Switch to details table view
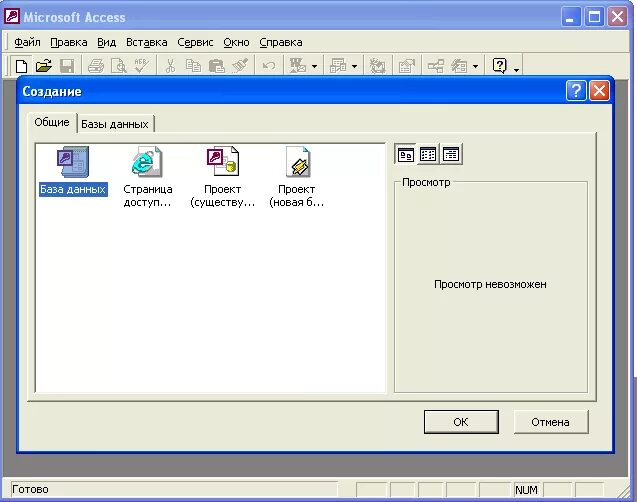This screenshot has height=502, width=637. pyautogui.click(x=451, y=154)
